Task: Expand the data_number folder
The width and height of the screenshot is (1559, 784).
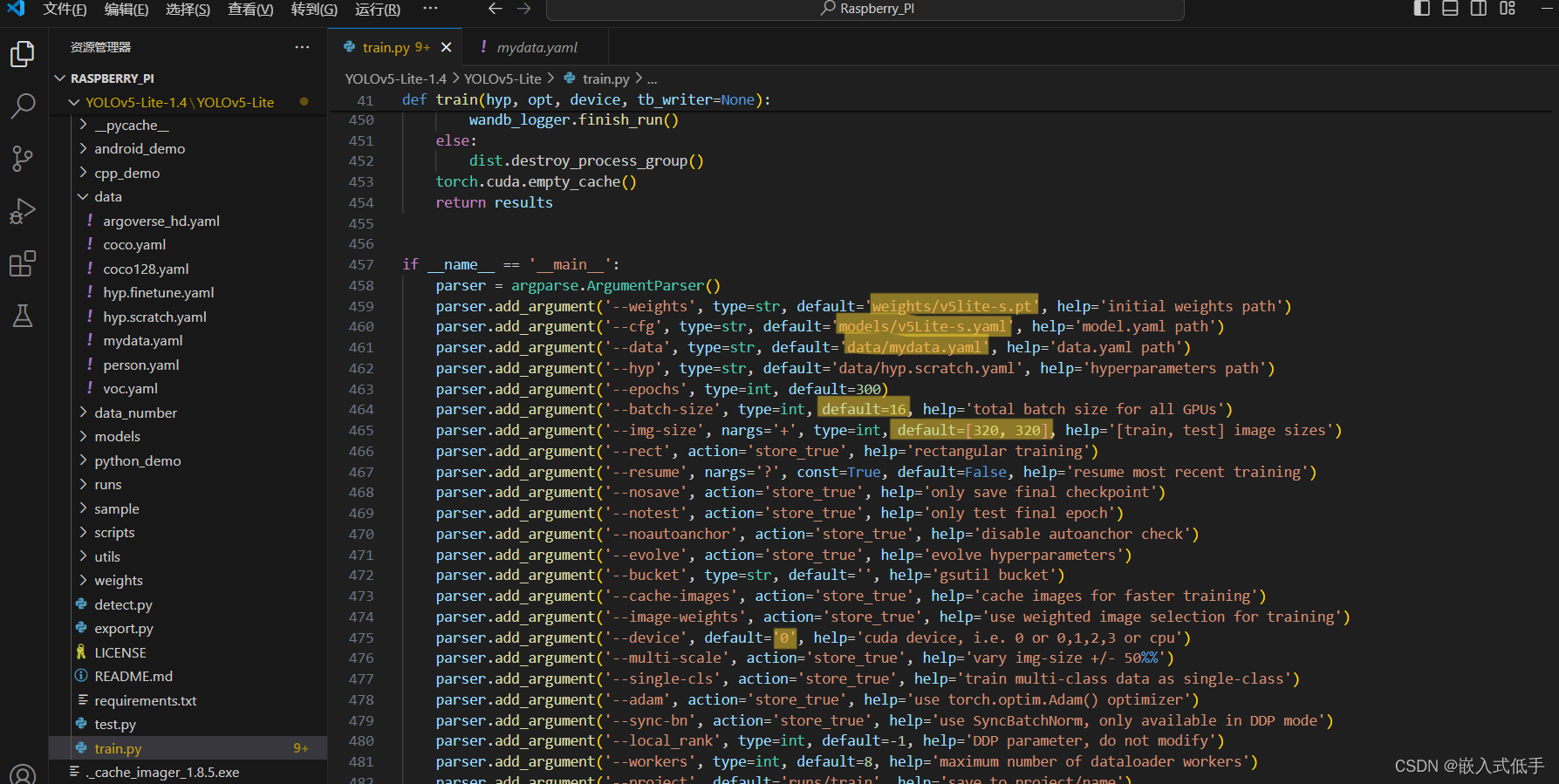Action: click(x=188, y=413)
